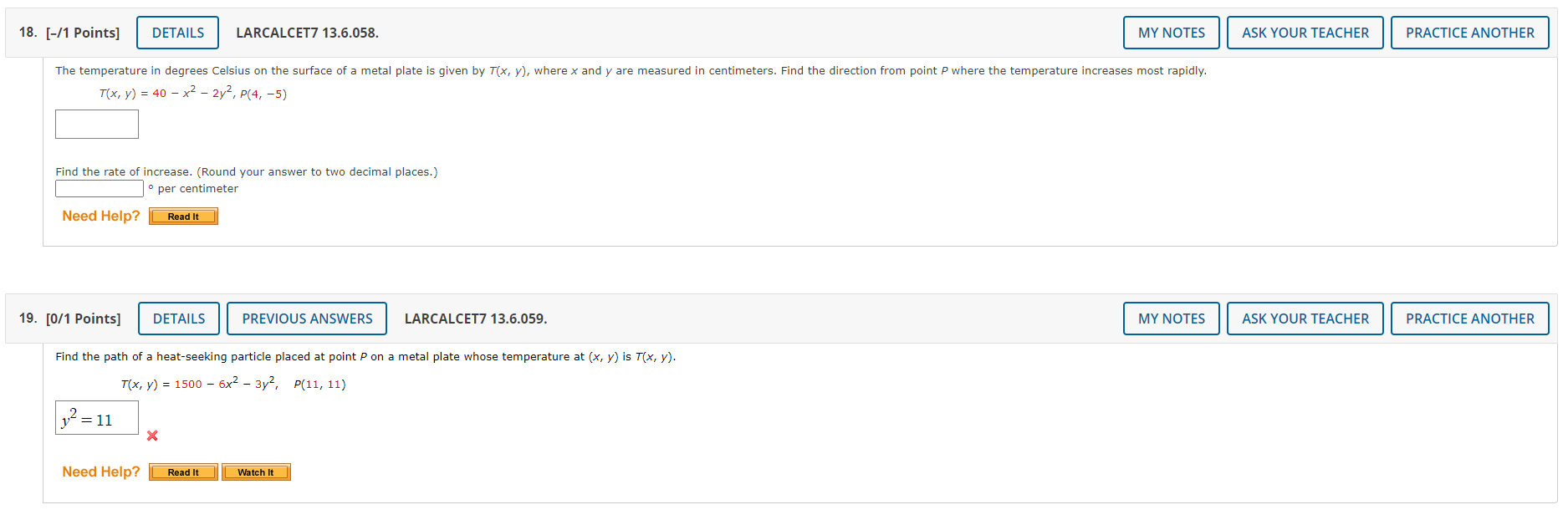This screenshot has width=1568, height=520.
Task: Click Watch It for question 19
Action: point(256,472)
